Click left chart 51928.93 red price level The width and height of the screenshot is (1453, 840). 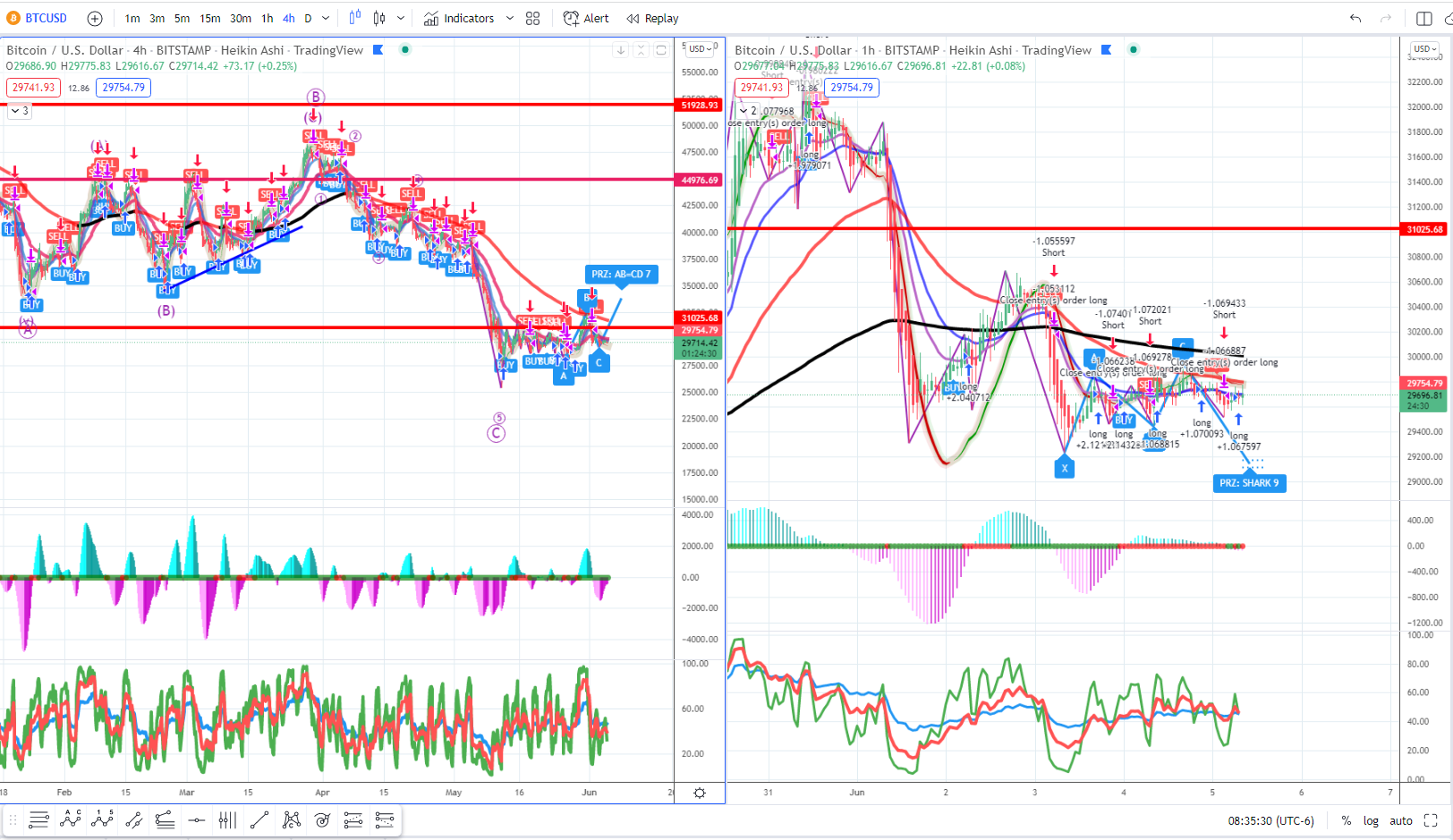(x=700, y=106)
